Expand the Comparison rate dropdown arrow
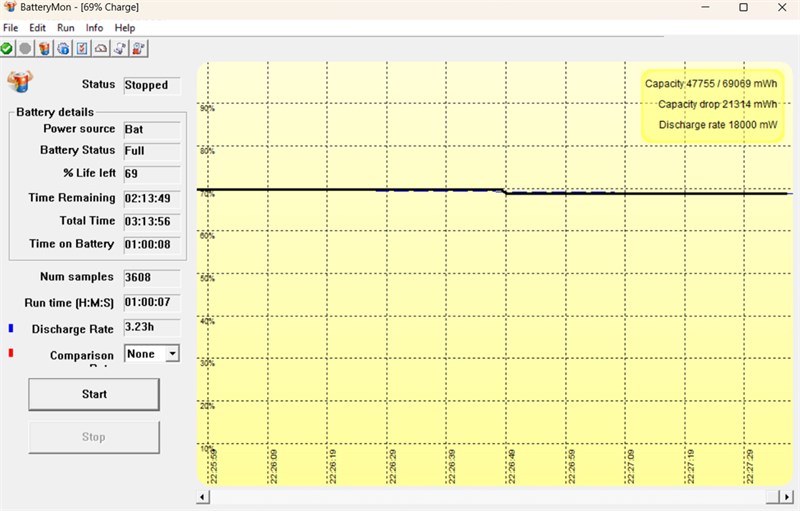Viewport: 800px width, 511px height. (172, 353)
